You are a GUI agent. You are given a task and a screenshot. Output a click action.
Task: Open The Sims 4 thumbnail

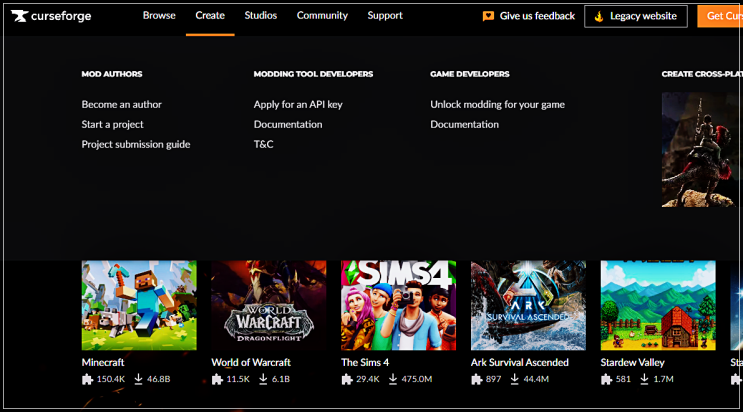pyautogui.click(x=399, y=305)
